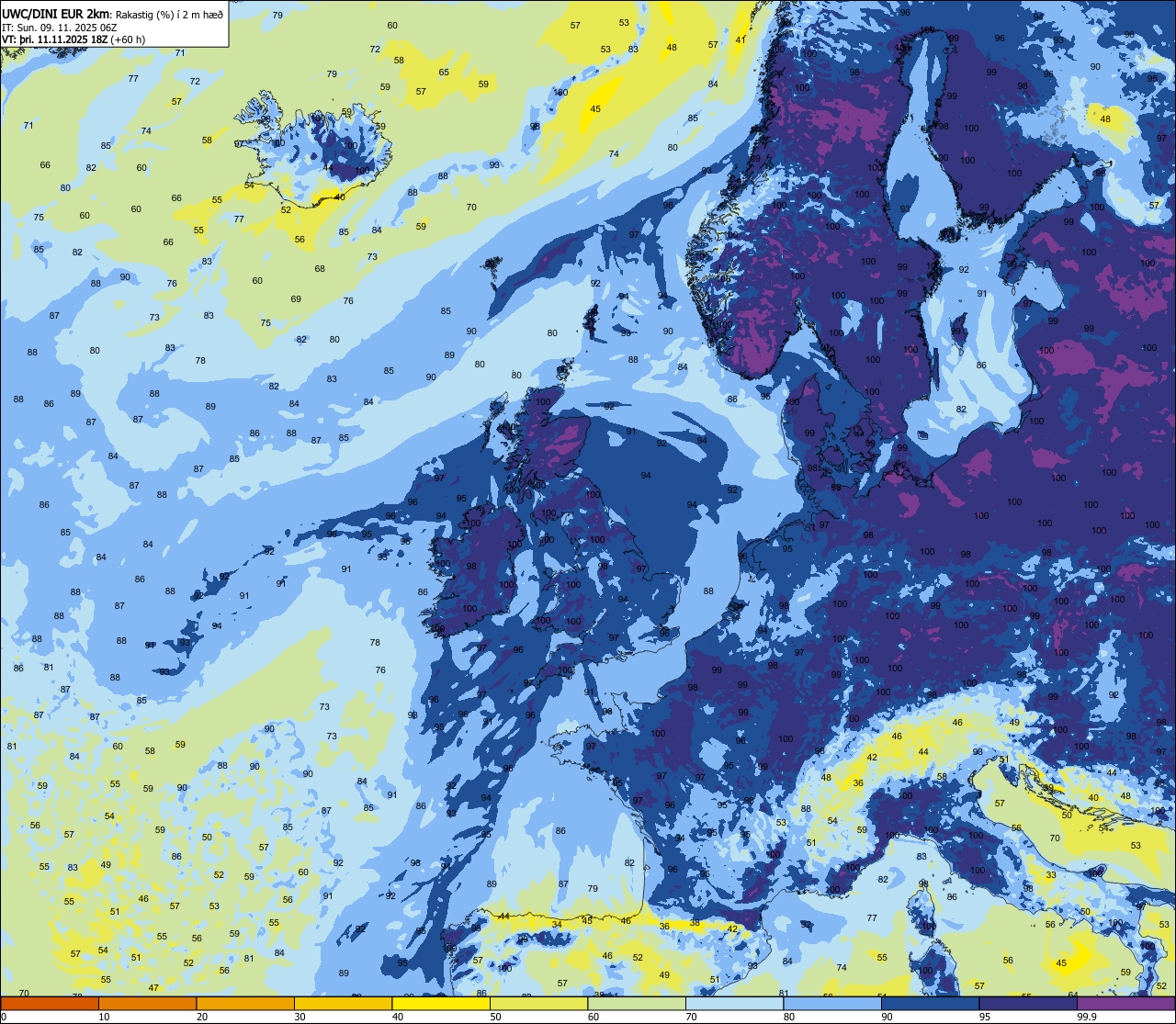Click the legend tick label '30'

tap(300, 1017)
